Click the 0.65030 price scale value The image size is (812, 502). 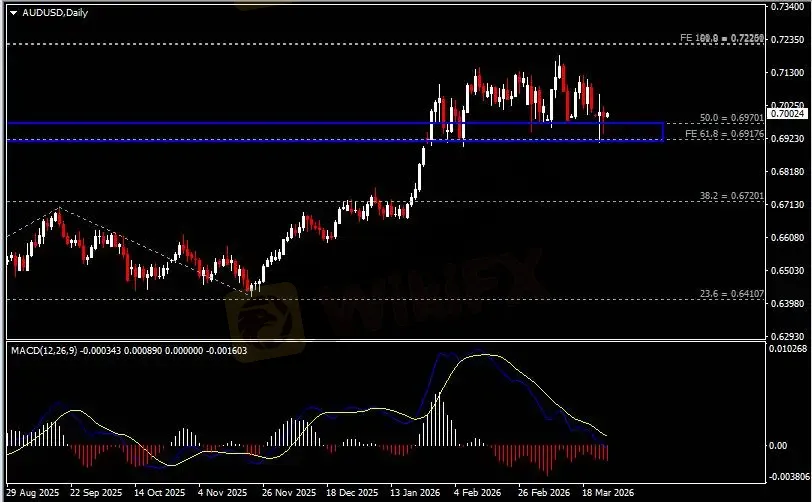click(x=788, y=270)
